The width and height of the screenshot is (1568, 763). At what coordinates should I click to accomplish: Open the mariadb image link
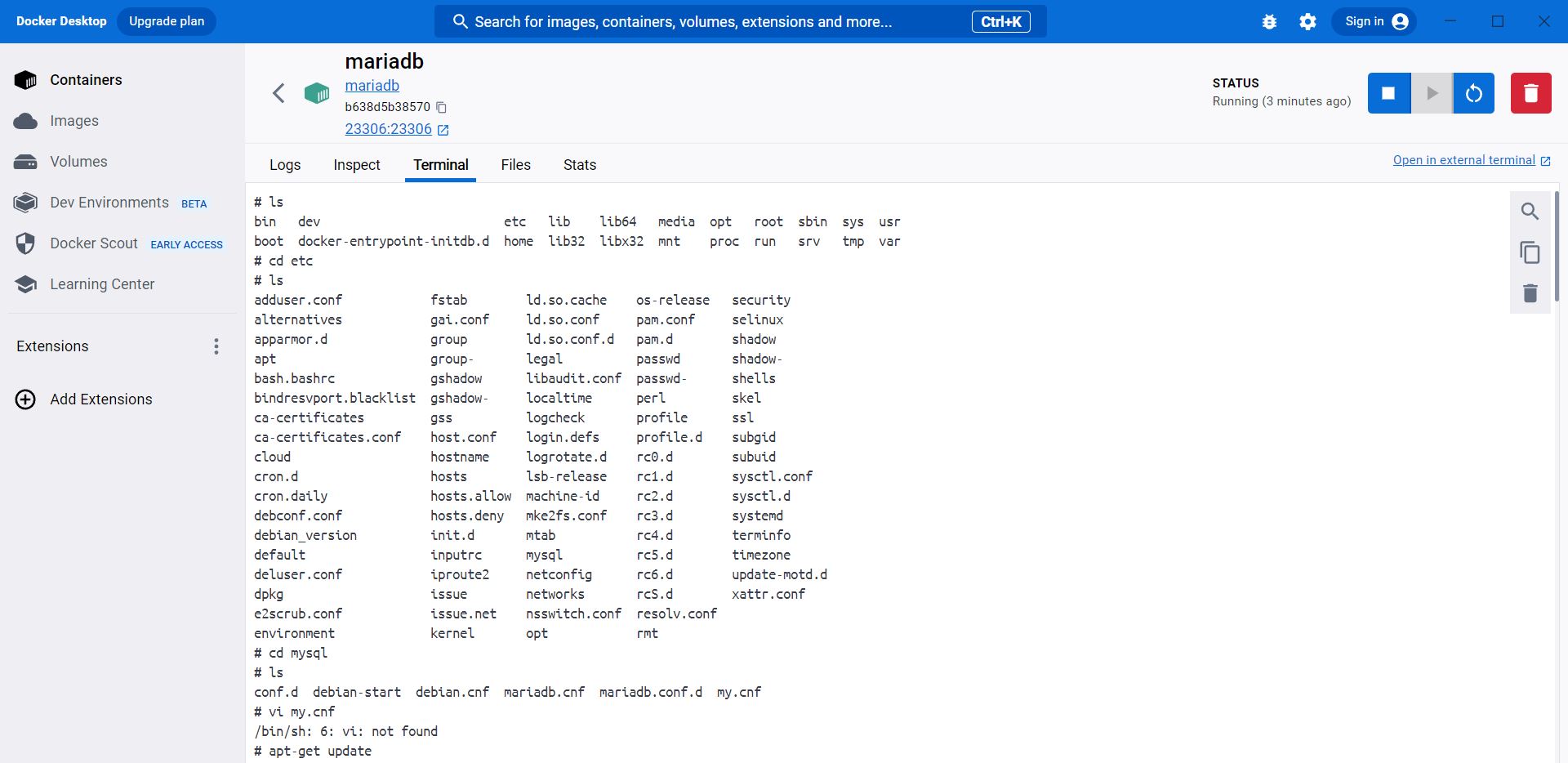(x=372, y=86)
